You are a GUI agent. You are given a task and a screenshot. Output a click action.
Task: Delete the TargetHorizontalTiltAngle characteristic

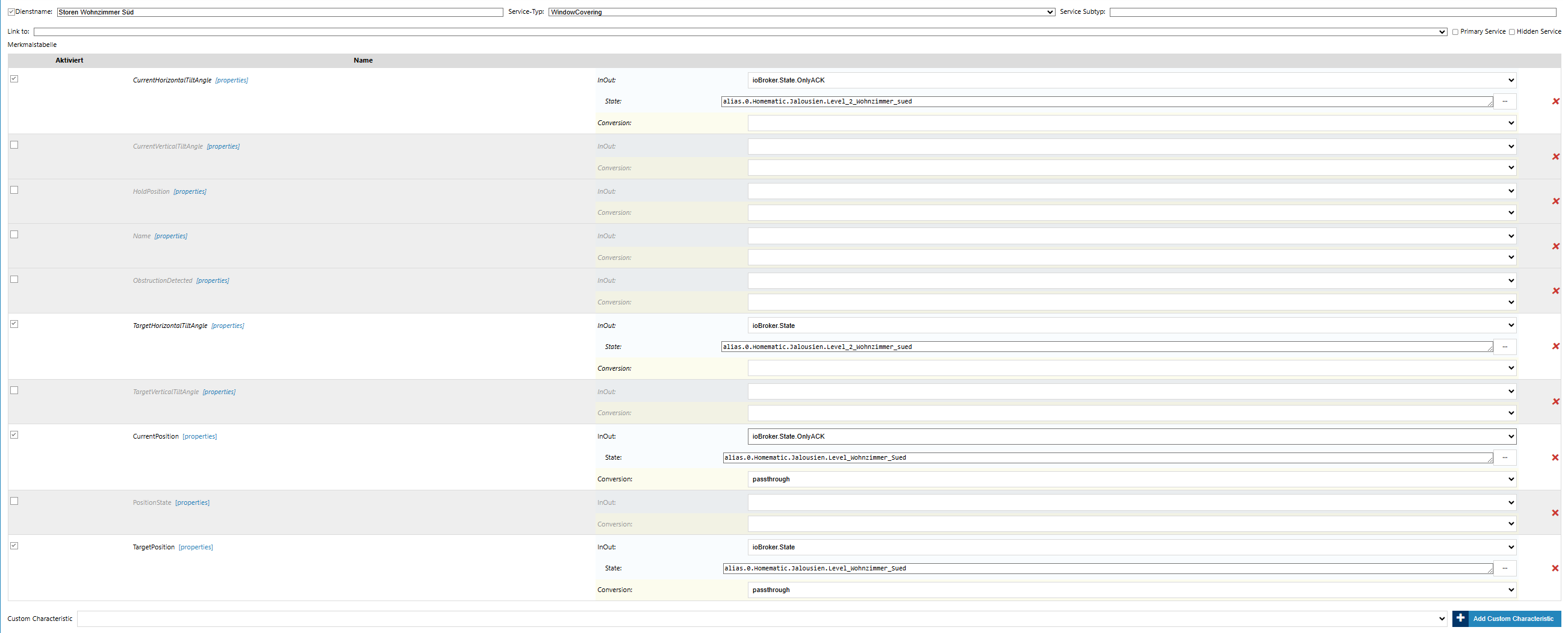[1555, 347]
